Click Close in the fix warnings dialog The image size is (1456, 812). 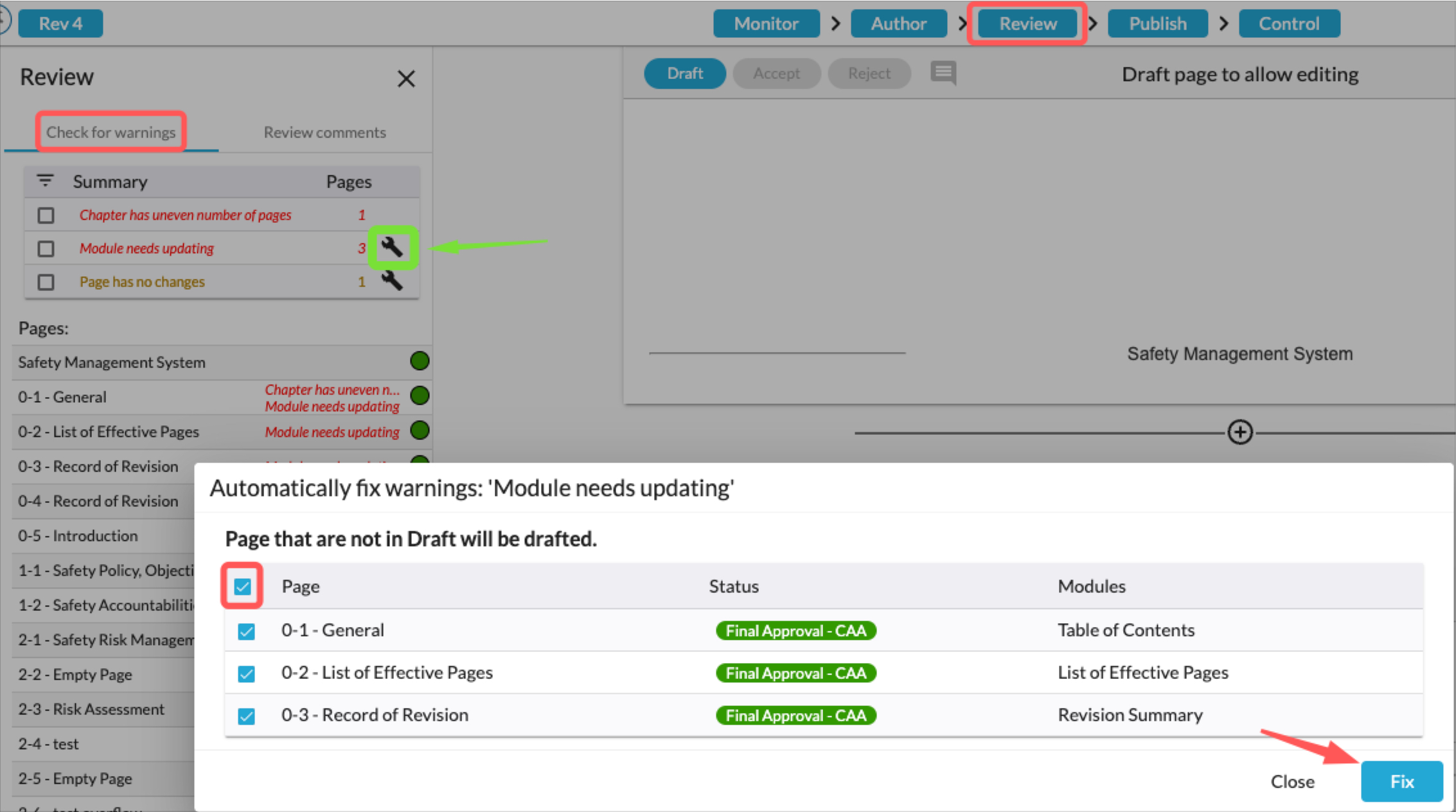1292,781
